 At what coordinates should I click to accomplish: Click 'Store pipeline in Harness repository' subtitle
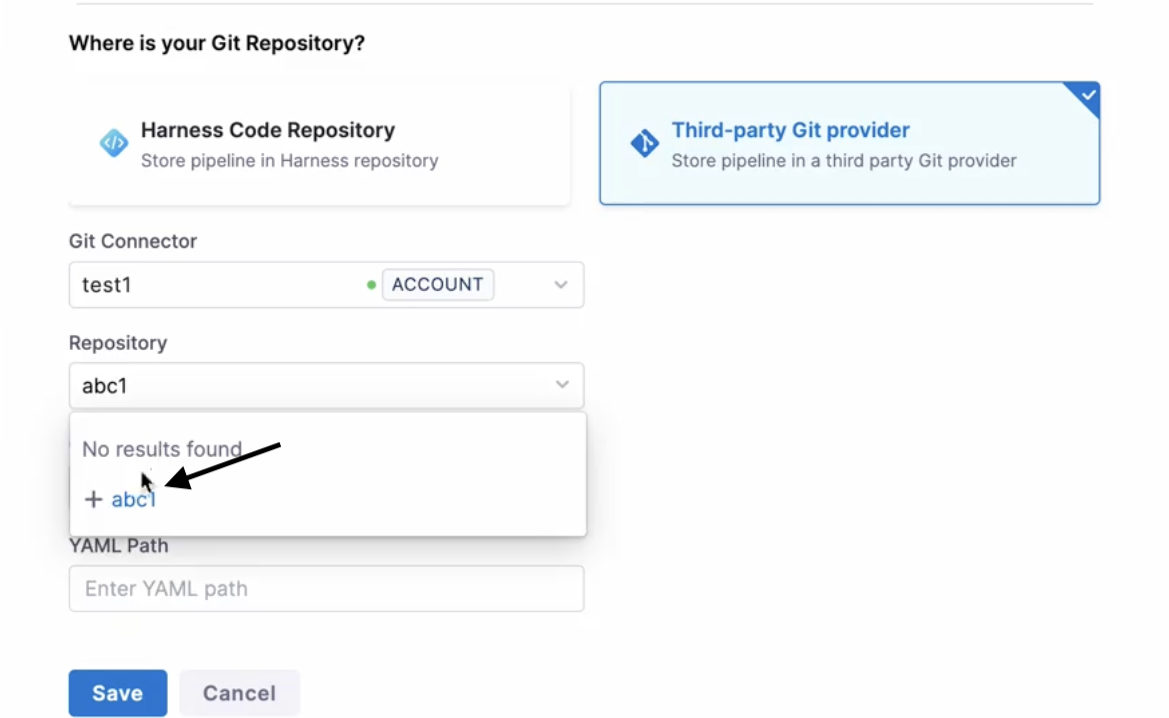coord(289,160)
